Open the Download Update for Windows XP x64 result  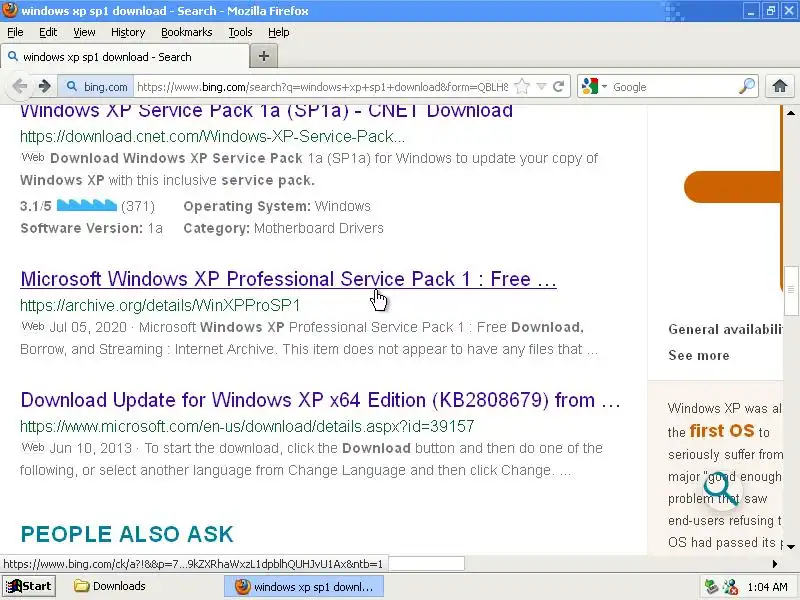click(320, 400)
